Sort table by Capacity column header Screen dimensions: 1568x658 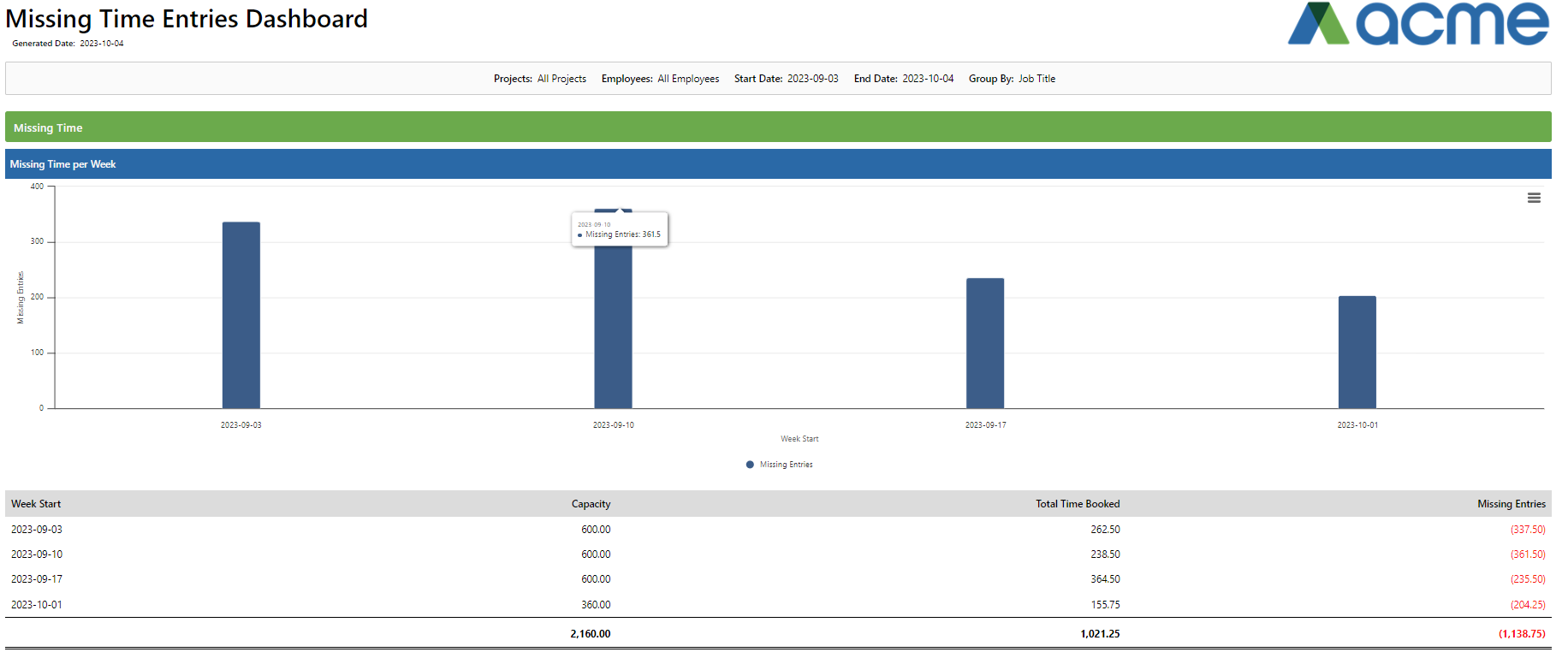[591, 504]
